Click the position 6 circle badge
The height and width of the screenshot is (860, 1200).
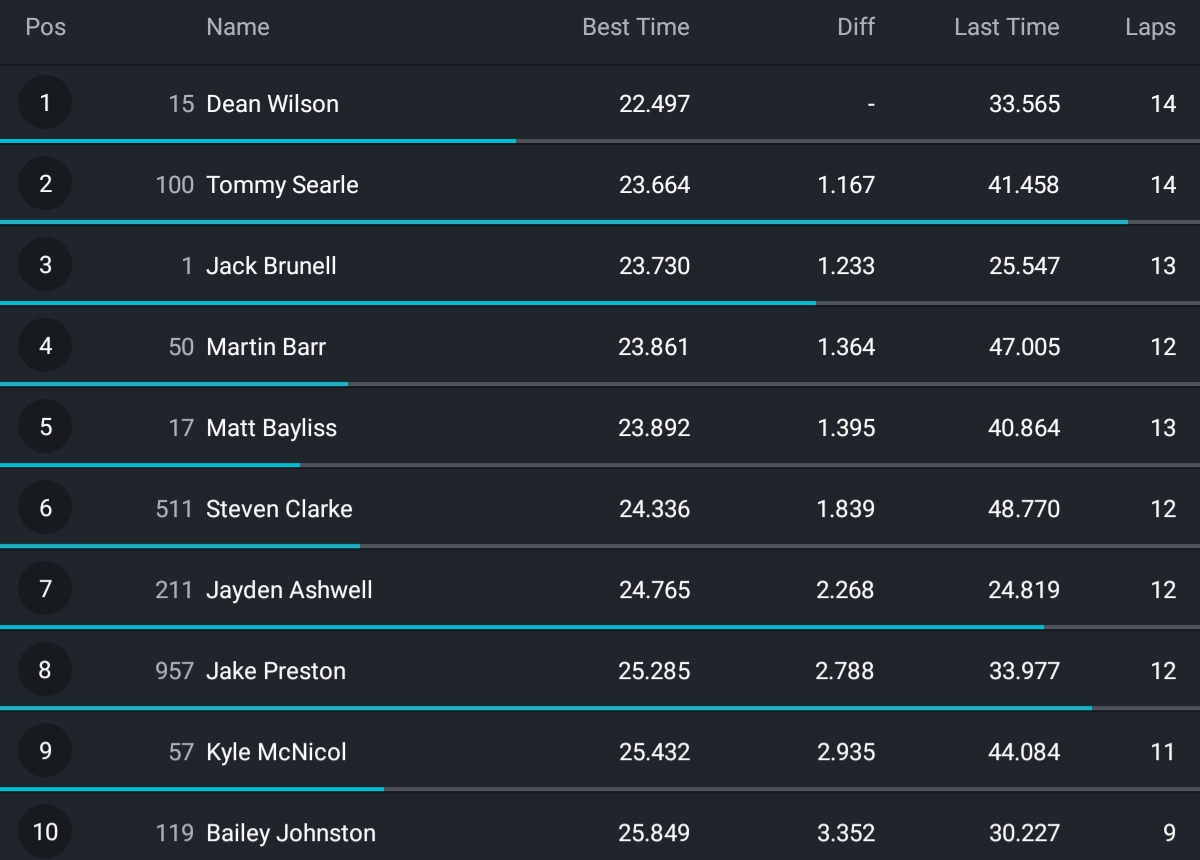(45, 508)
